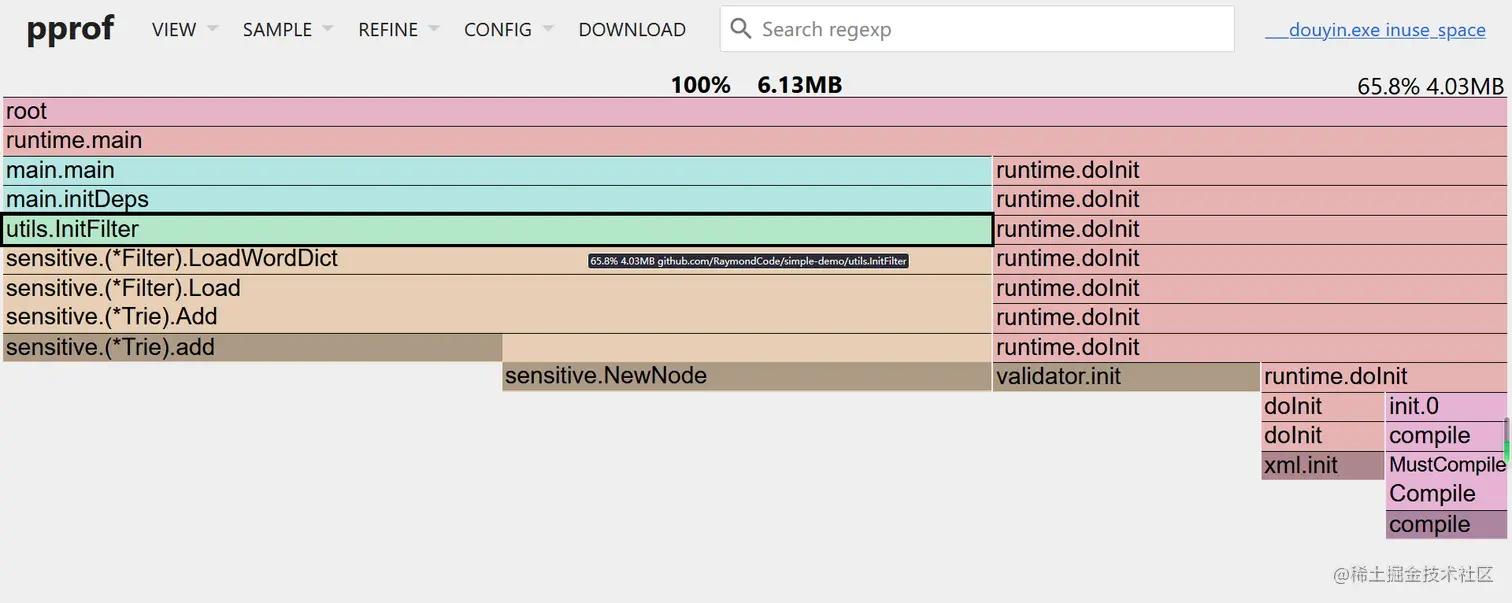Select the runtime.main frame
The height and width of the screenshot is (603, 1512).
755,141
